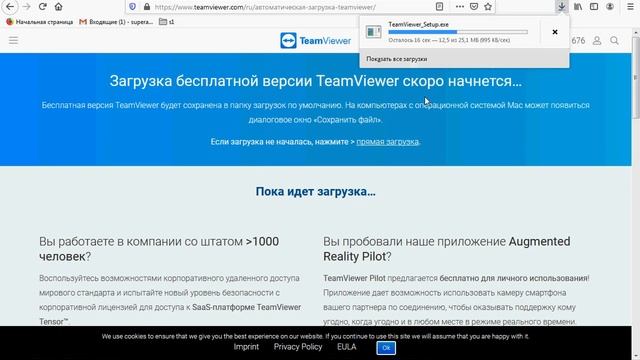Toggle reader view in address bar

click(440, 7)
